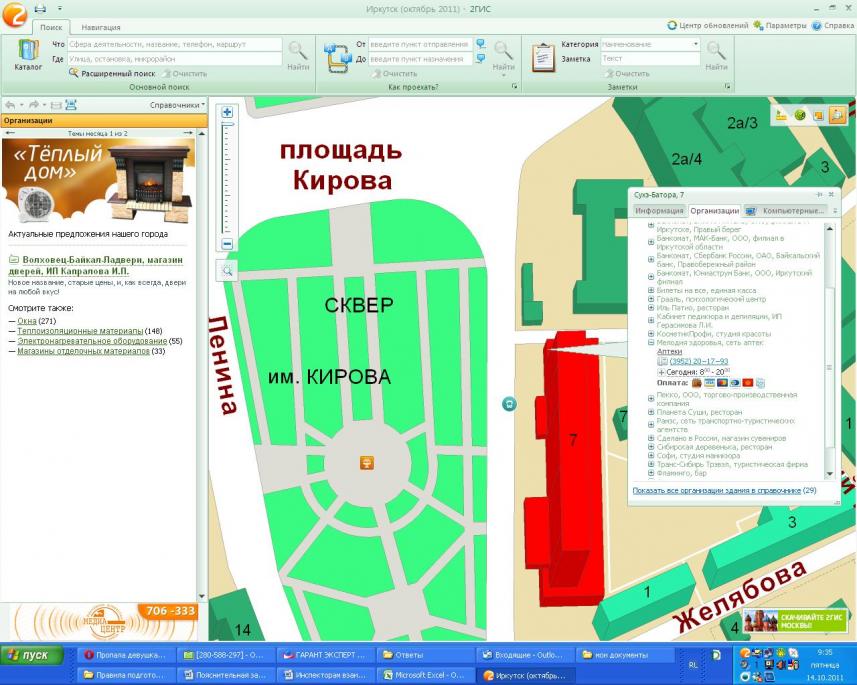Collapse the Мелодия здоровья, сеть аптек entry
857x685 pixels.
(x=651, y=343)
